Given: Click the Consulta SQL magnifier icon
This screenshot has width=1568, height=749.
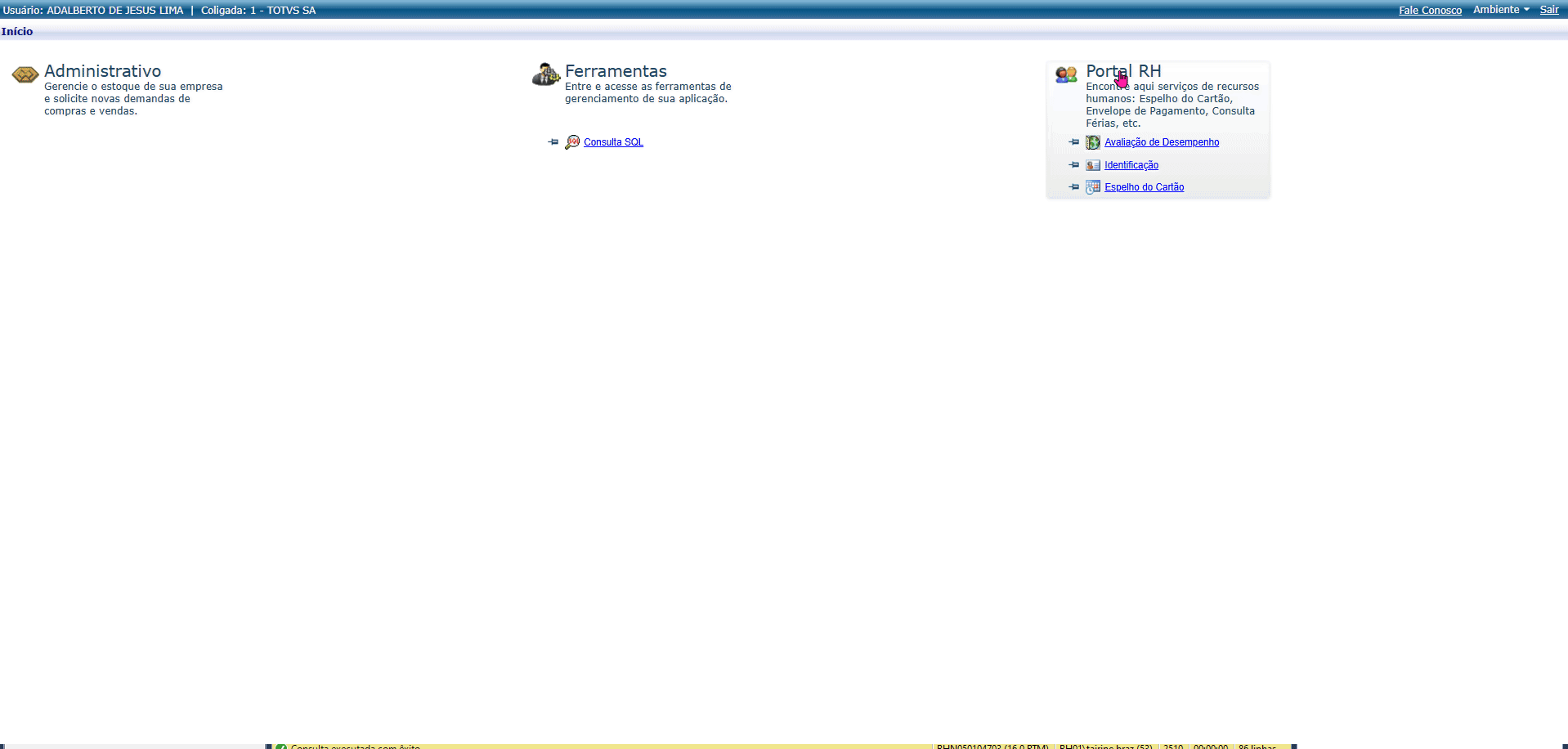Looking at the screenshot, I should click(572, 142).
